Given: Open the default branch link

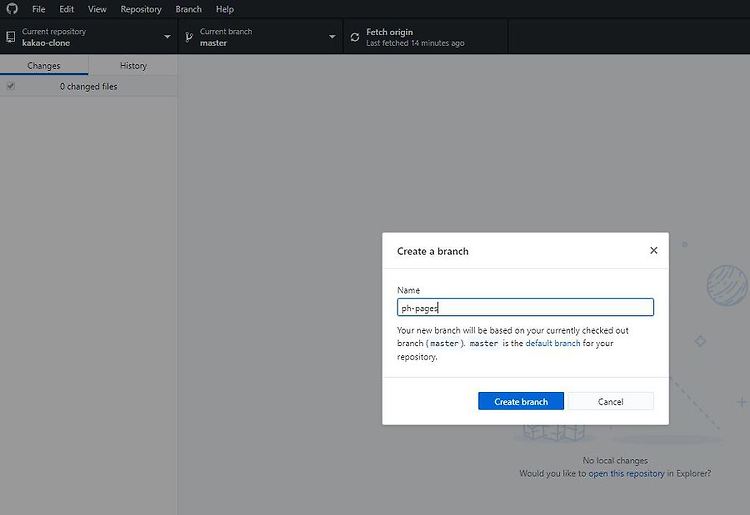Looking at the screenshot, I should pos(552,343).
